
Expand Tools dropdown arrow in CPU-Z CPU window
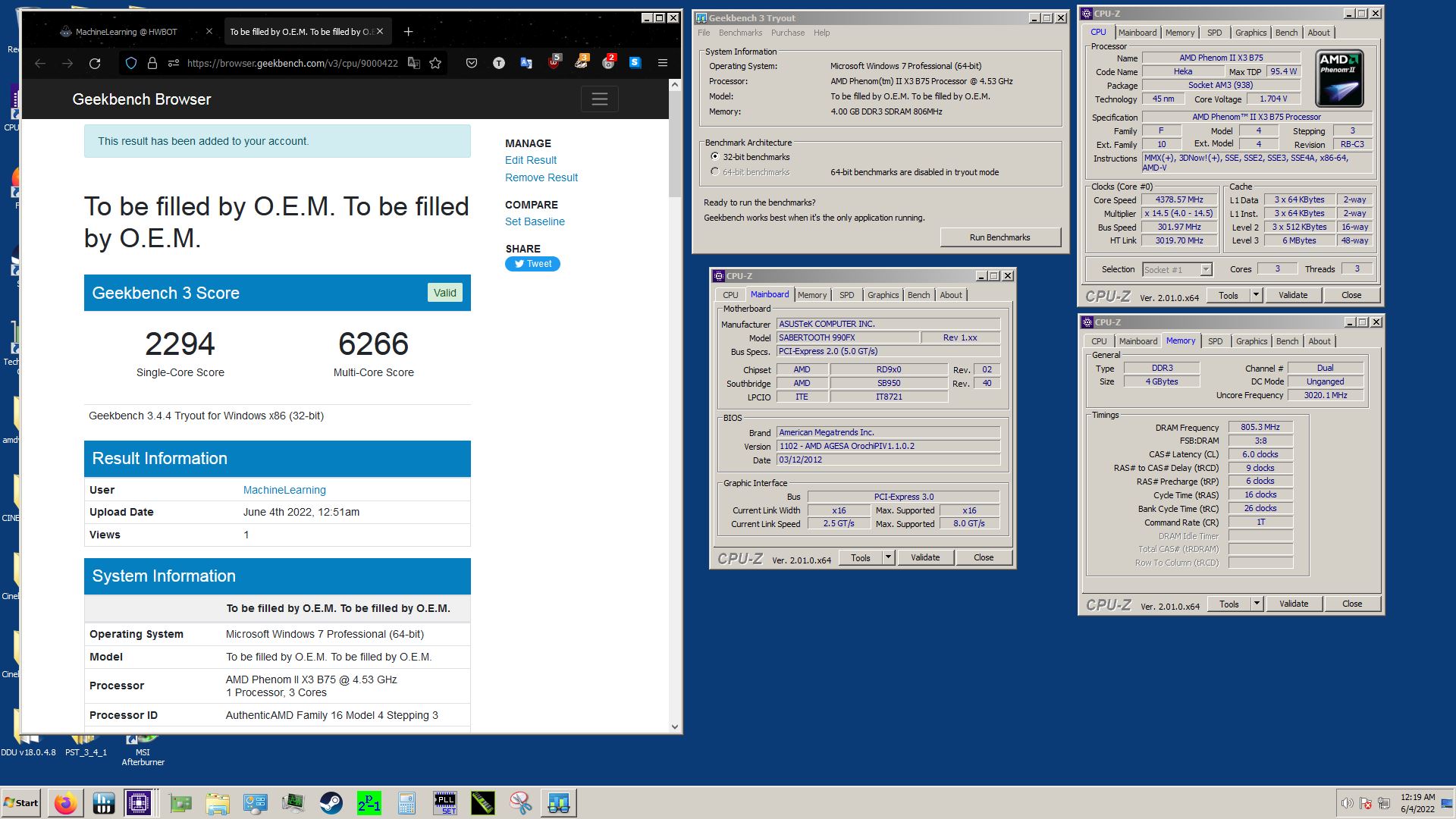coord(1256,296)
